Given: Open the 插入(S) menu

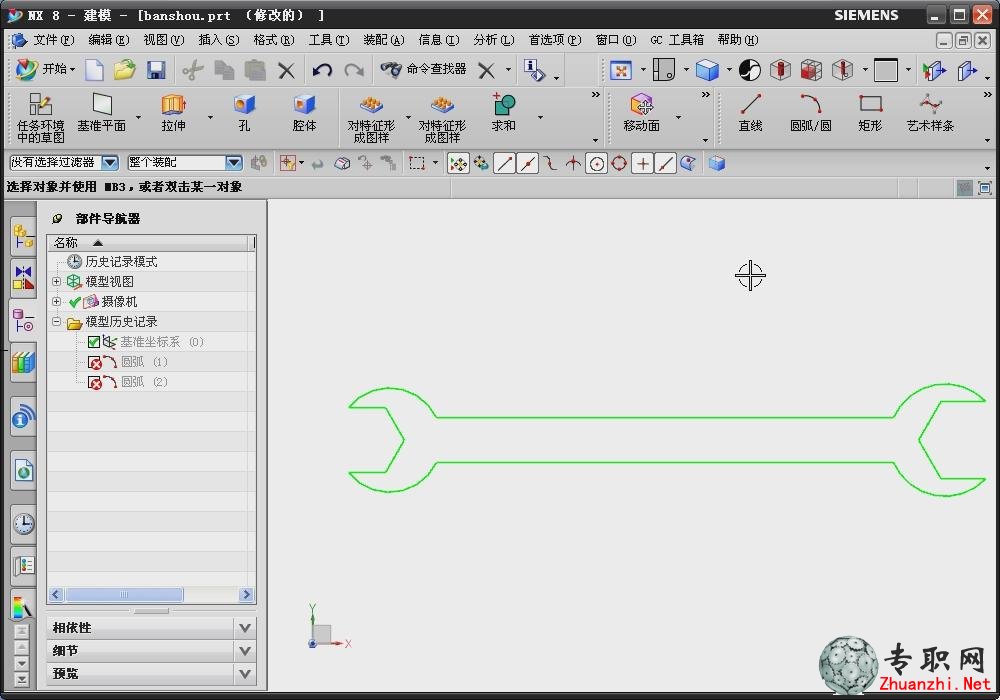Looking at the screenshot, I should click(219, 40).
